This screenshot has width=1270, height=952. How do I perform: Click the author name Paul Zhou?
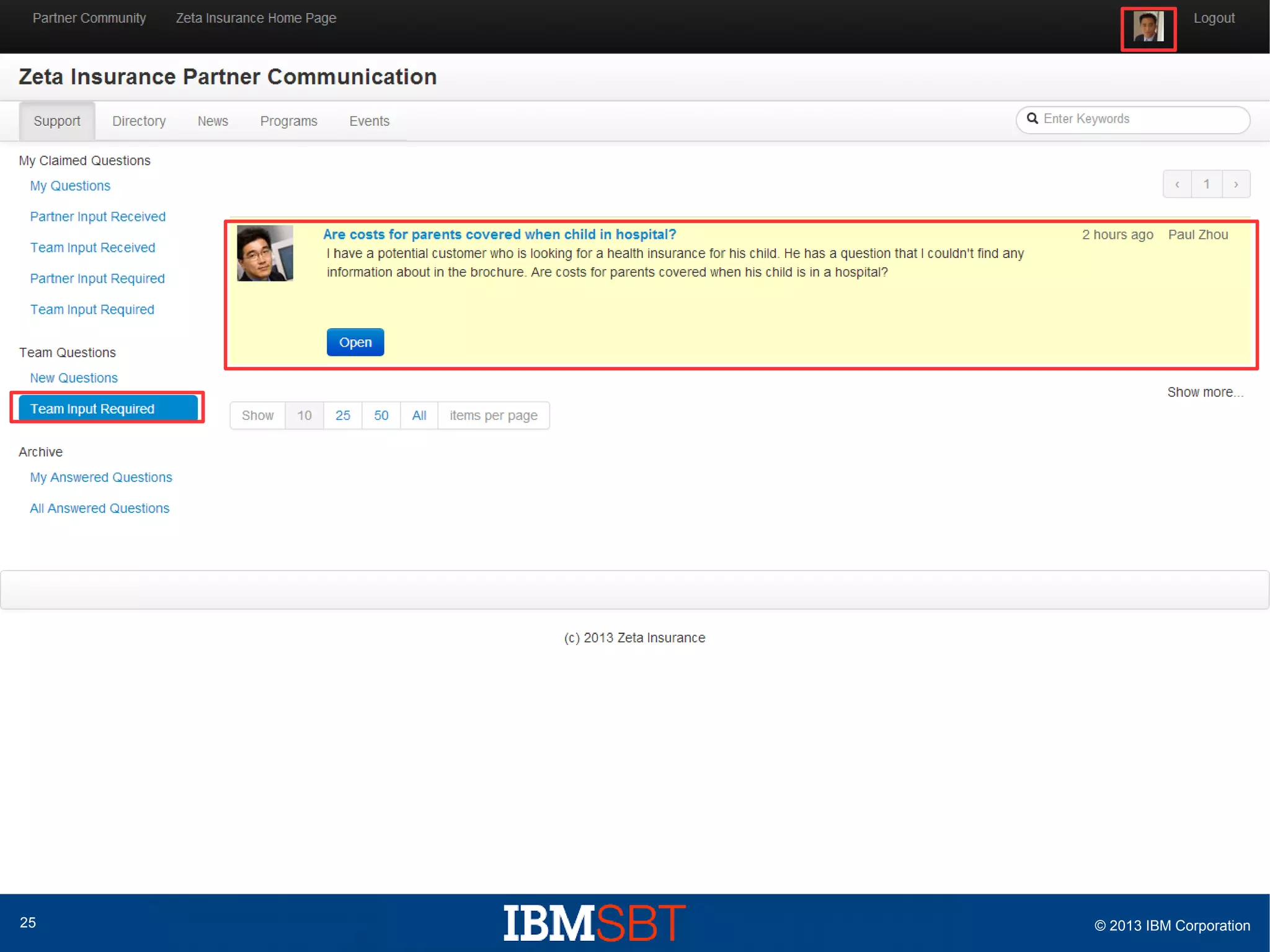point(1198,235)
